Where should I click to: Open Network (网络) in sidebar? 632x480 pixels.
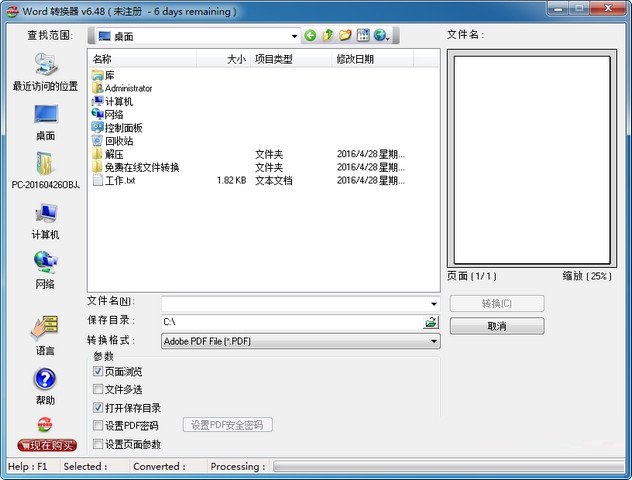click(x=45, y=270)
